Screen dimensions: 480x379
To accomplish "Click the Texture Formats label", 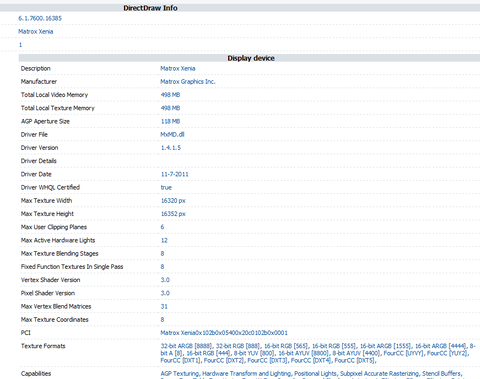I will [43, 346].
